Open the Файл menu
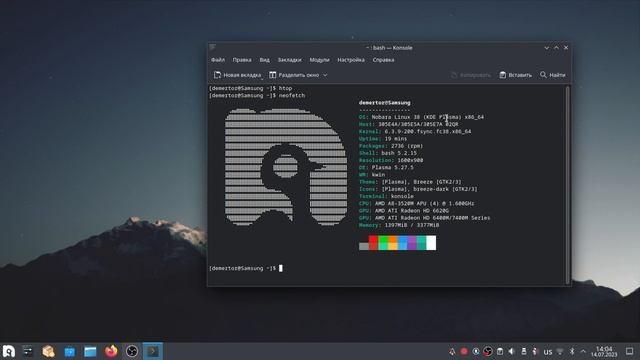Screen dimensions: 640x360 [218, 60]
